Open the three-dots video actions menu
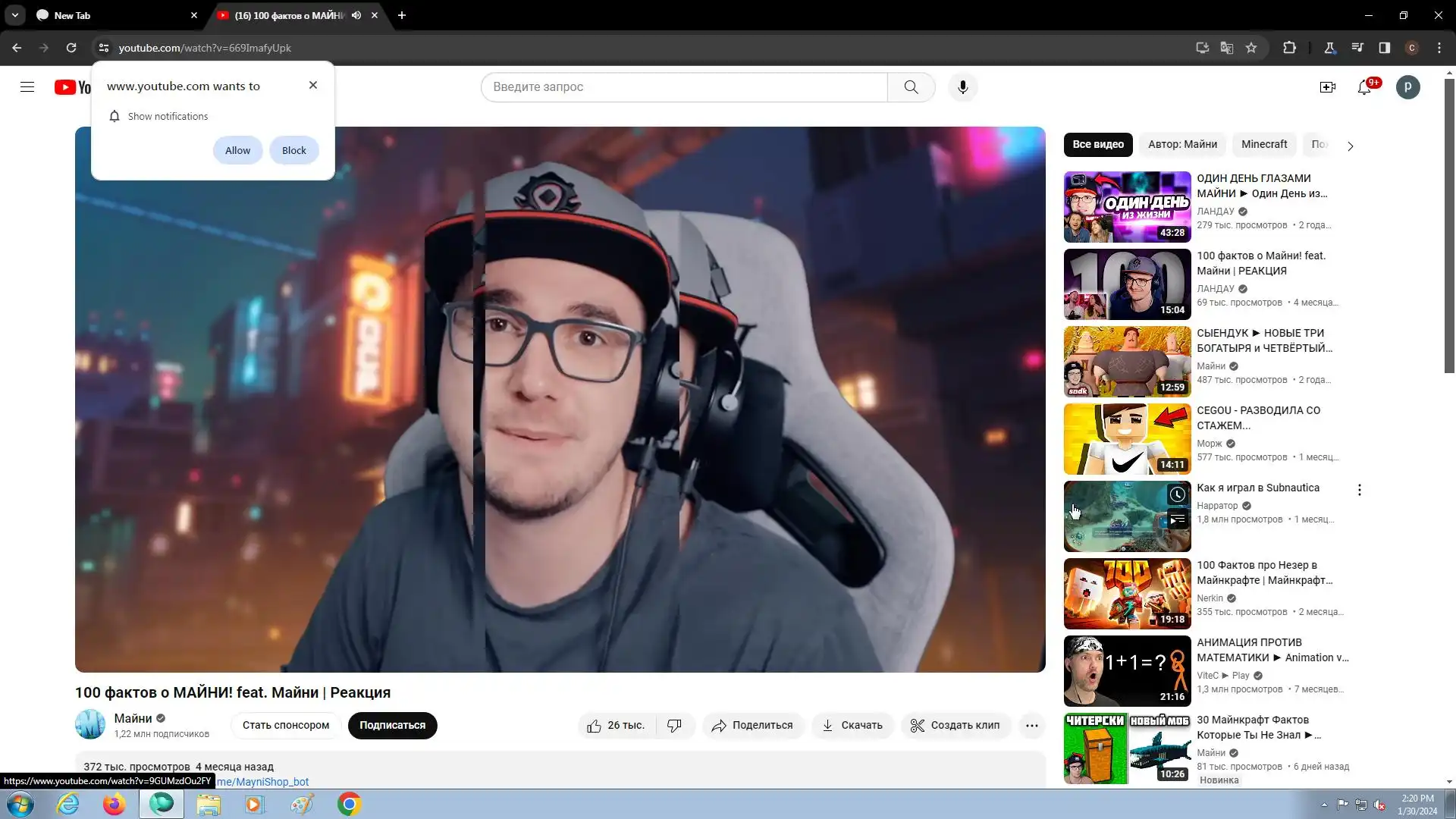This screenshot has width=1456, height=819. (x=1031, y=726)
